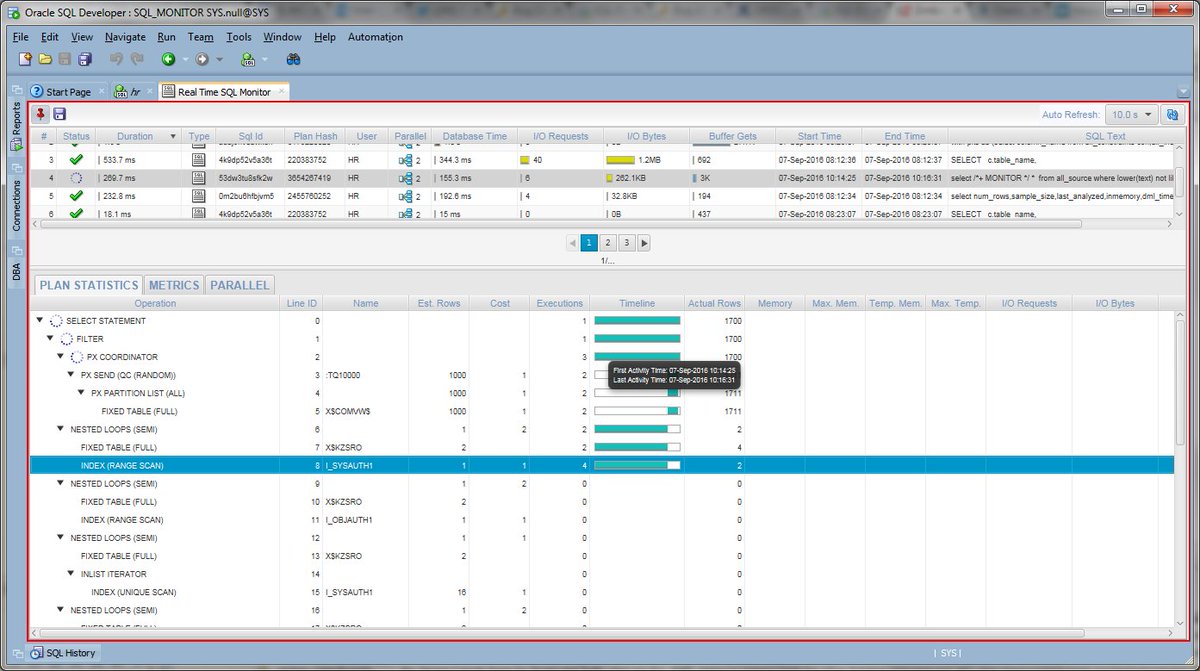Click the green checkmark status in row 3
Viewport: 1200px width, 671px height.
pos(76,160)
